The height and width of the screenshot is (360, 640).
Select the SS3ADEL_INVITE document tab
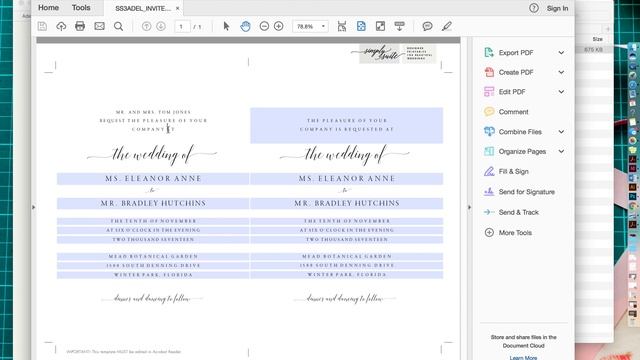coord(142,8)
